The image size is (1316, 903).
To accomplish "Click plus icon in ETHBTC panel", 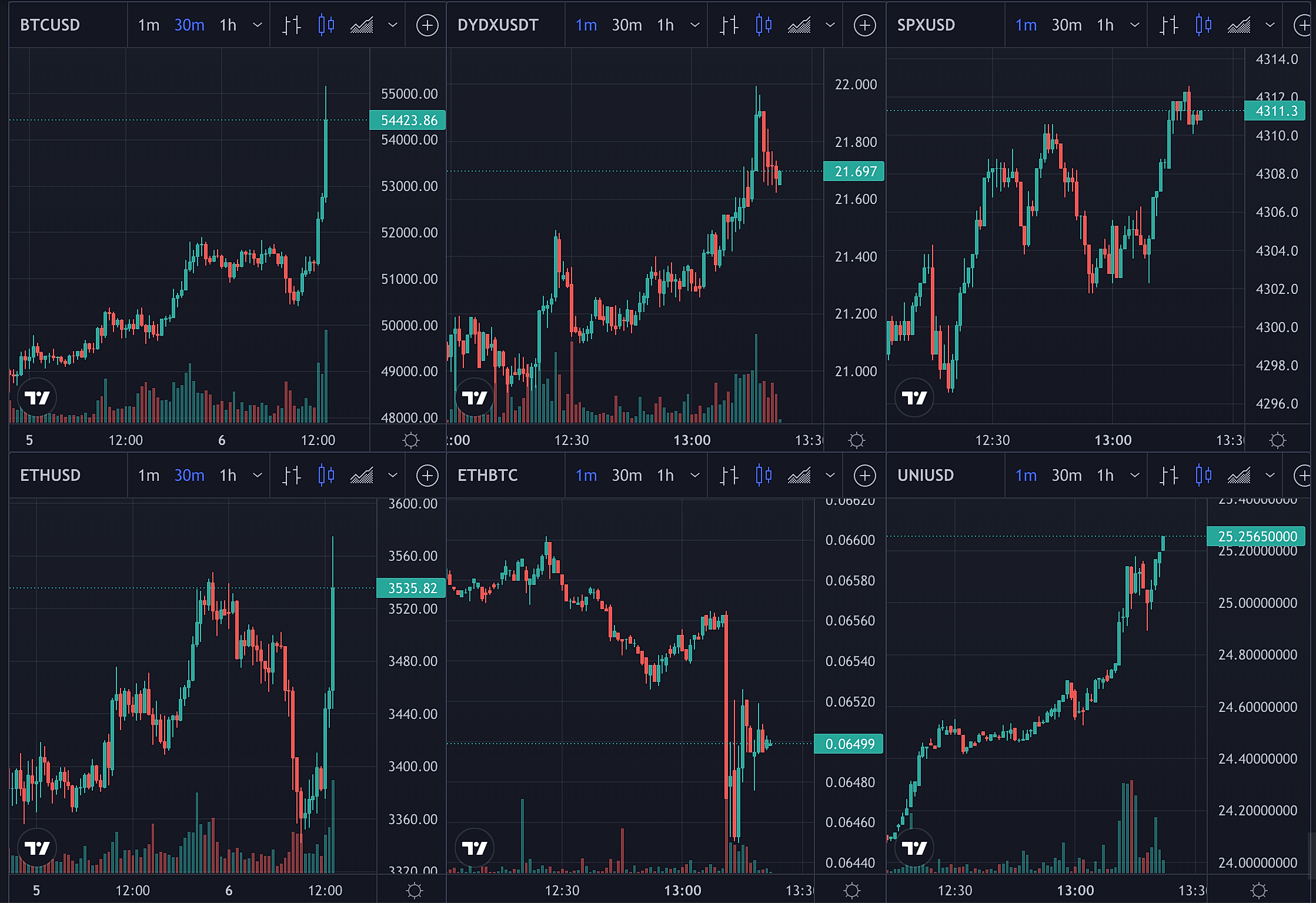I will (865, 476).
